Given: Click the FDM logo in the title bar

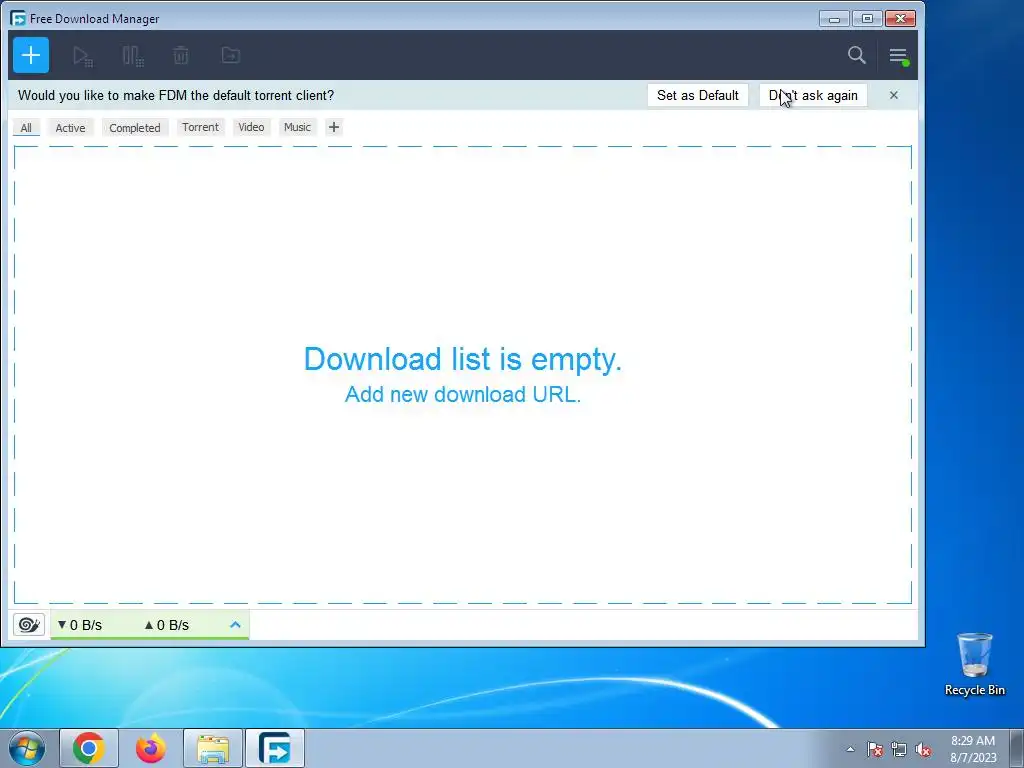Looking at the screenshot, I should (18, 18).
